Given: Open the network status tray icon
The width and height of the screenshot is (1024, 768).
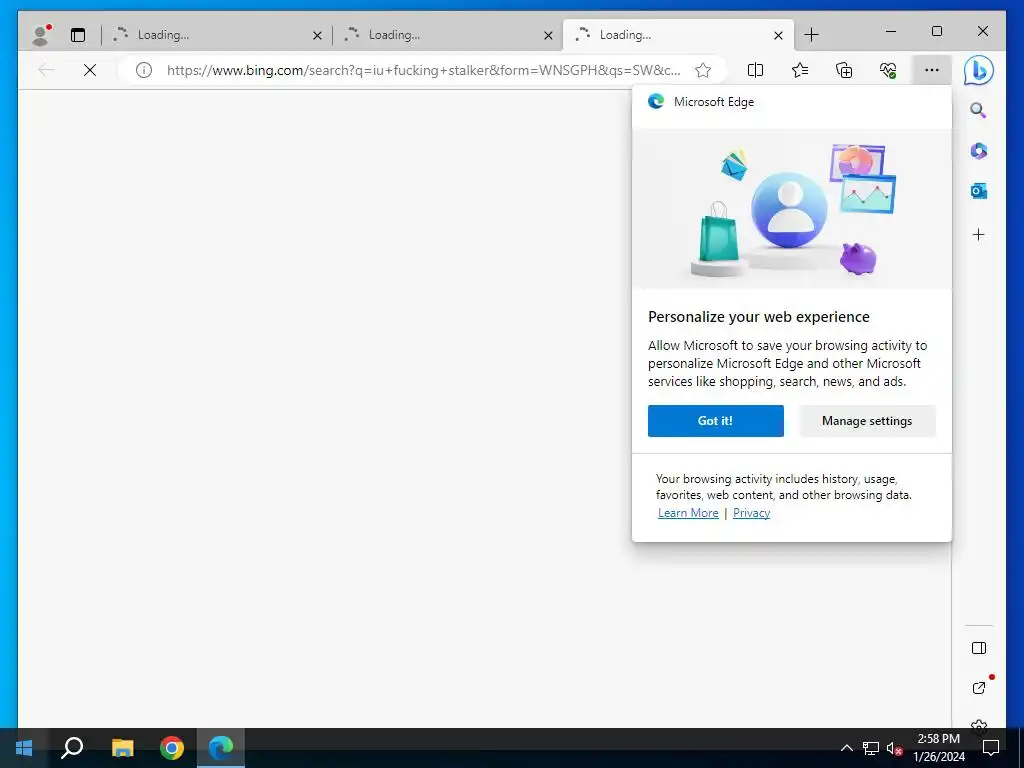Looking at the screenshot, I should point(871,748).
